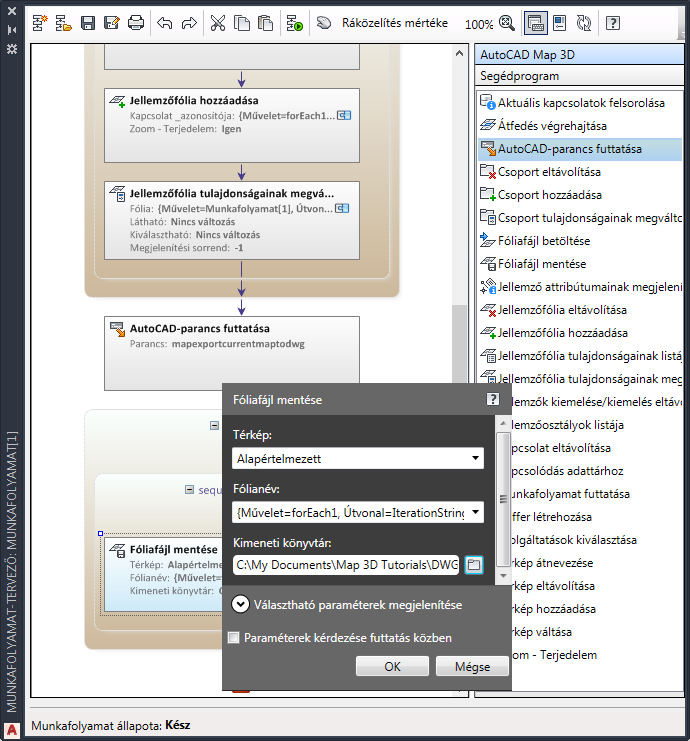Run the workflow
This screenshot has height=741, width=690.
pos(295,23)
